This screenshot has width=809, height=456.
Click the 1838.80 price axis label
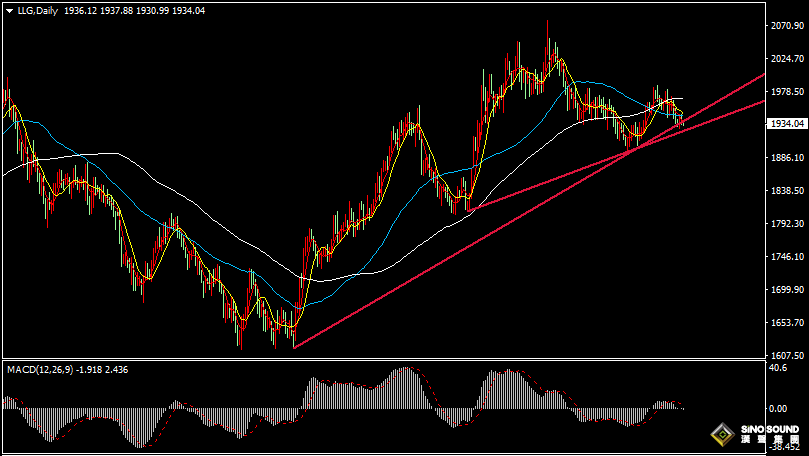pyautogui.click(x=787, y=191)
